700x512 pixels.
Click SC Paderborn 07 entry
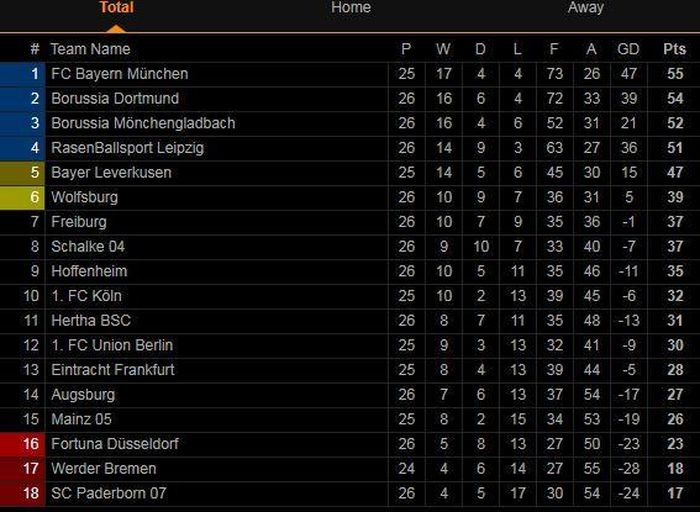[x=108, y=493]
